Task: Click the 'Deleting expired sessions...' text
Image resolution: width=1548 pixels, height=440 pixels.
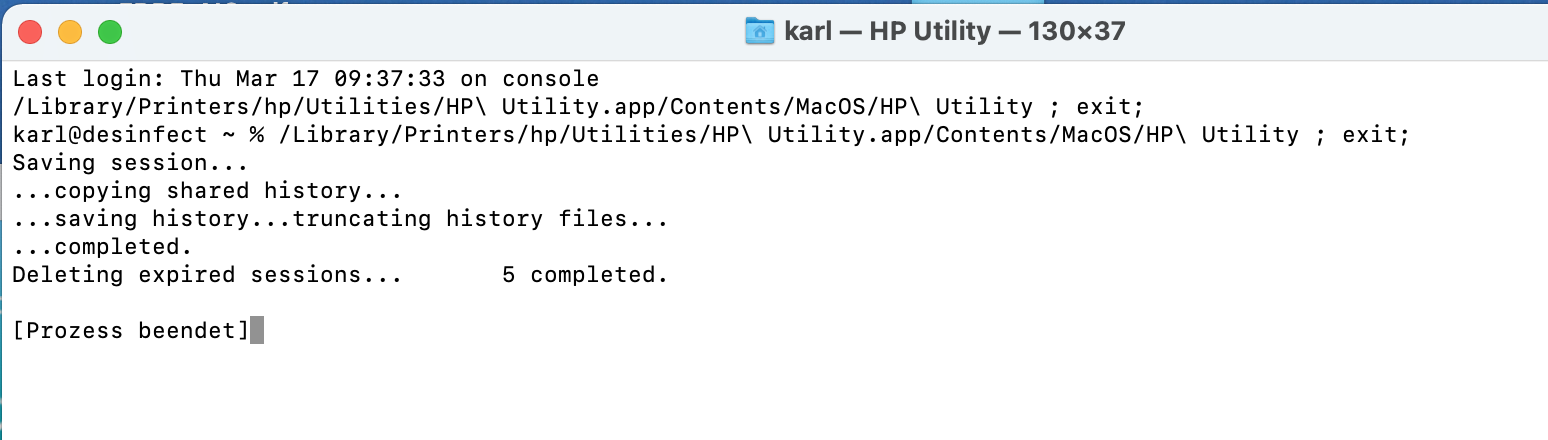Action: 207,274
